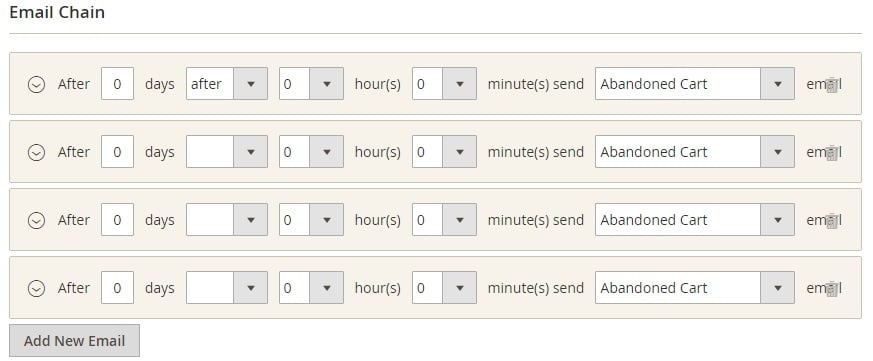This screenshot has height=361, width=873.
Task: Open fourth row's minute(s) dropdown
Action: pyautogui.click(x=444, y=287)
